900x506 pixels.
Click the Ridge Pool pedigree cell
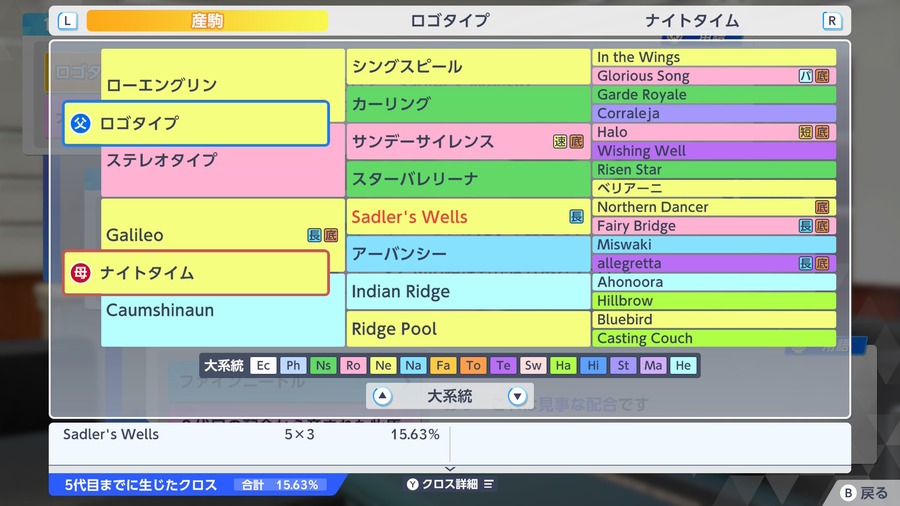point(468,329)
